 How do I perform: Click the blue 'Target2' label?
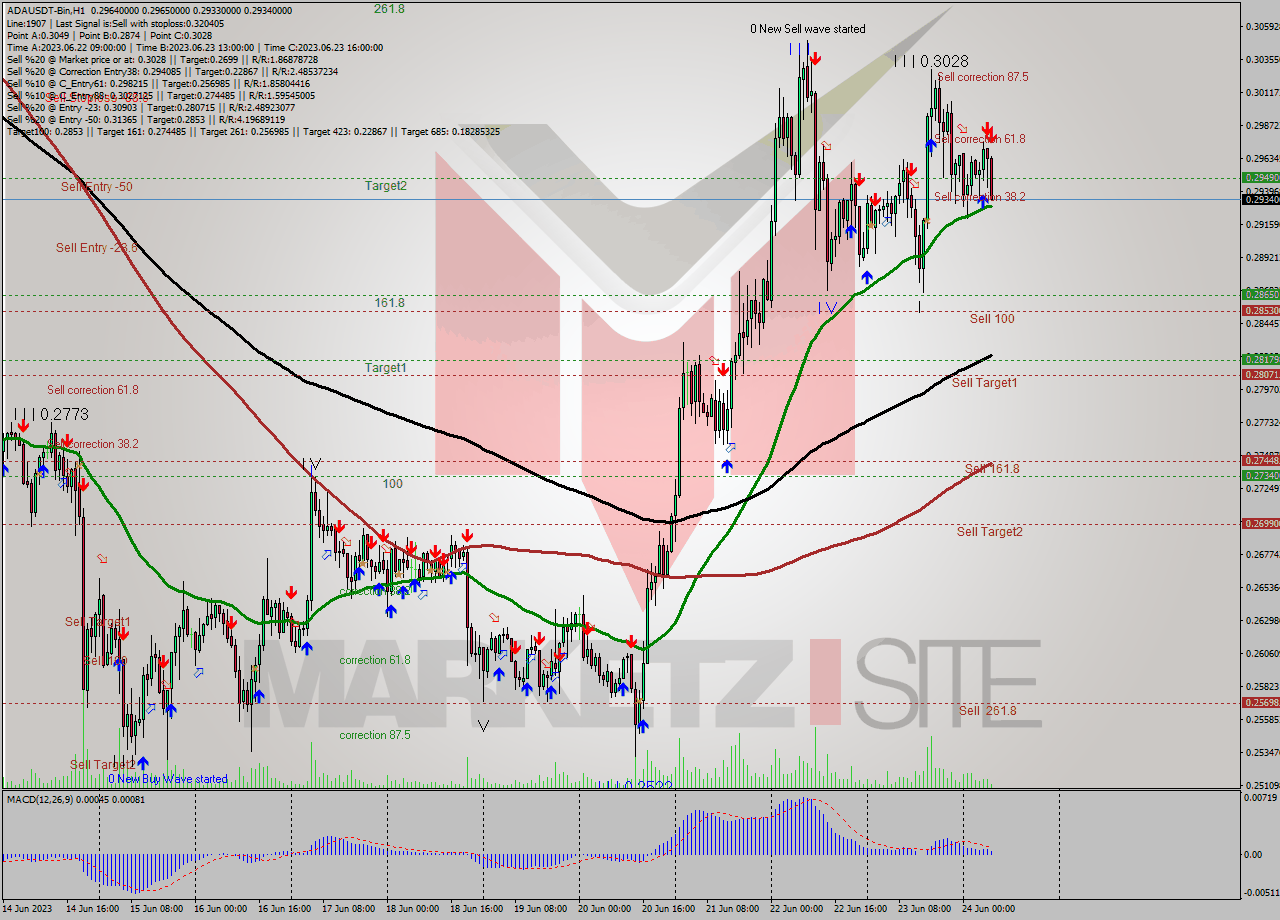coord(386,186)
